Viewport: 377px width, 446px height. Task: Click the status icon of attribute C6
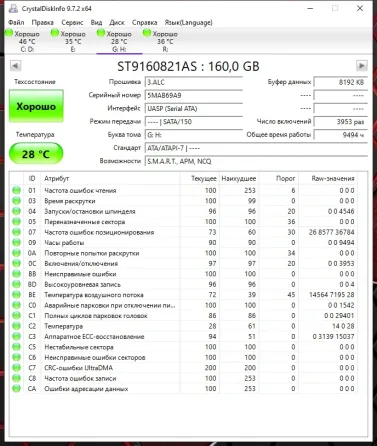point(16,357)
